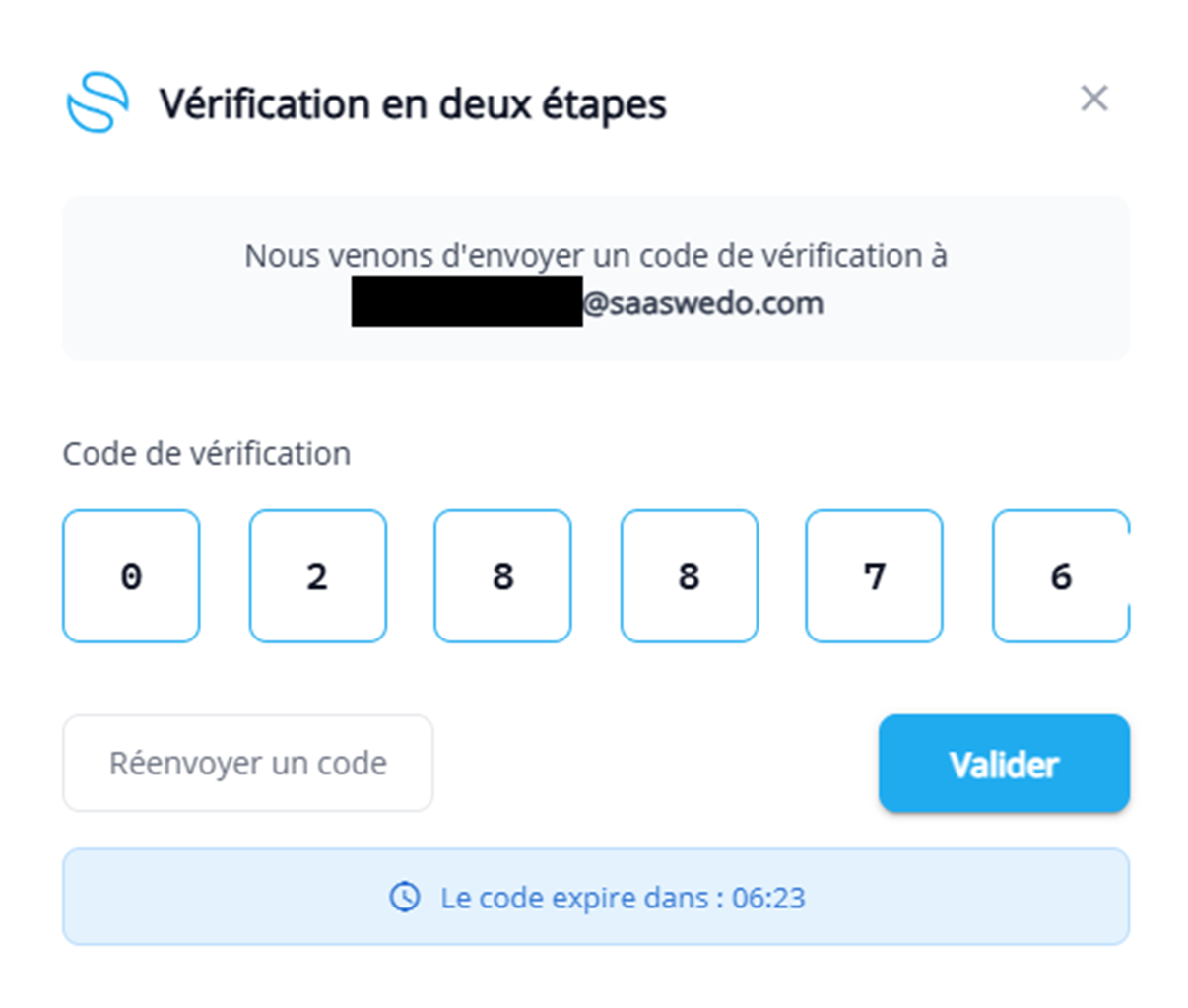Screen dimensions: 1188x1008
Task: Click the 'Le code expire dans' text
Action: [581, 898]
